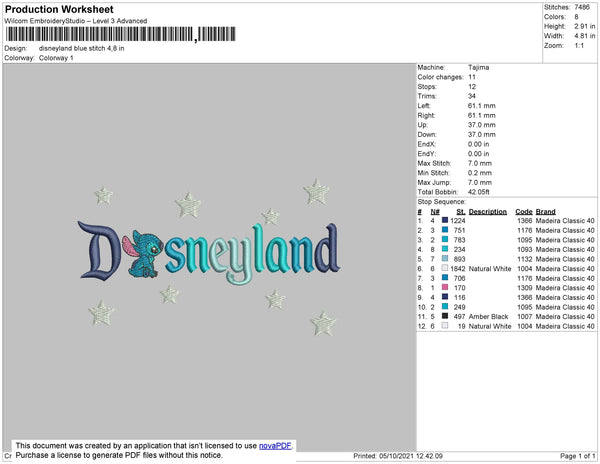This screenshot has height=464, width=600.
Task: Open the novaPDF link in the notice
Action: [275, 446]
